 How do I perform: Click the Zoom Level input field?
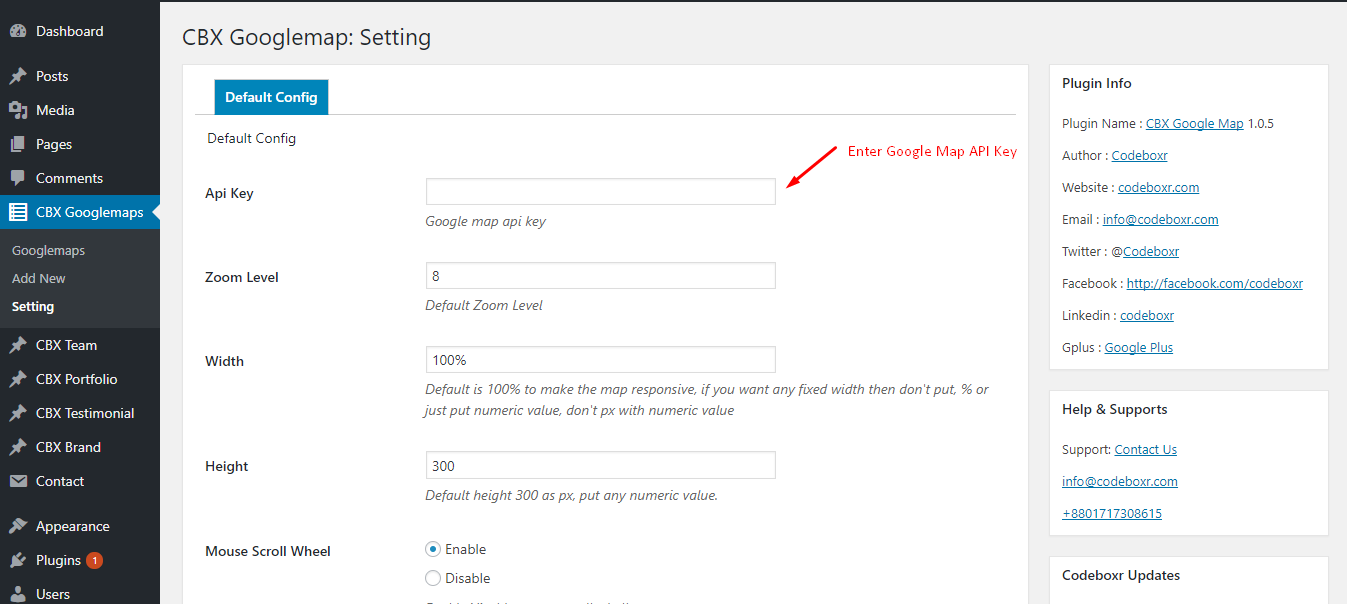(x=600, y=275)
